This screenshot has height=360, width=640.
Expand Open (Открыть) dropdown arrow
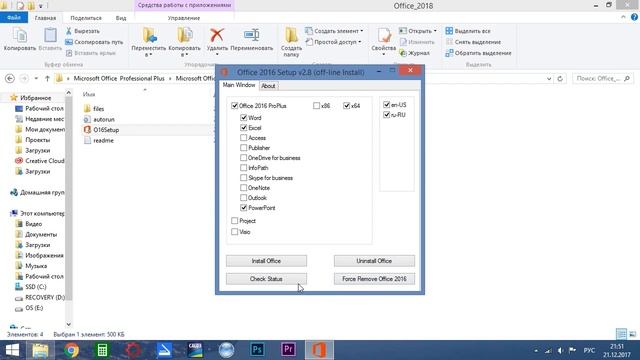tap(435, 31)
